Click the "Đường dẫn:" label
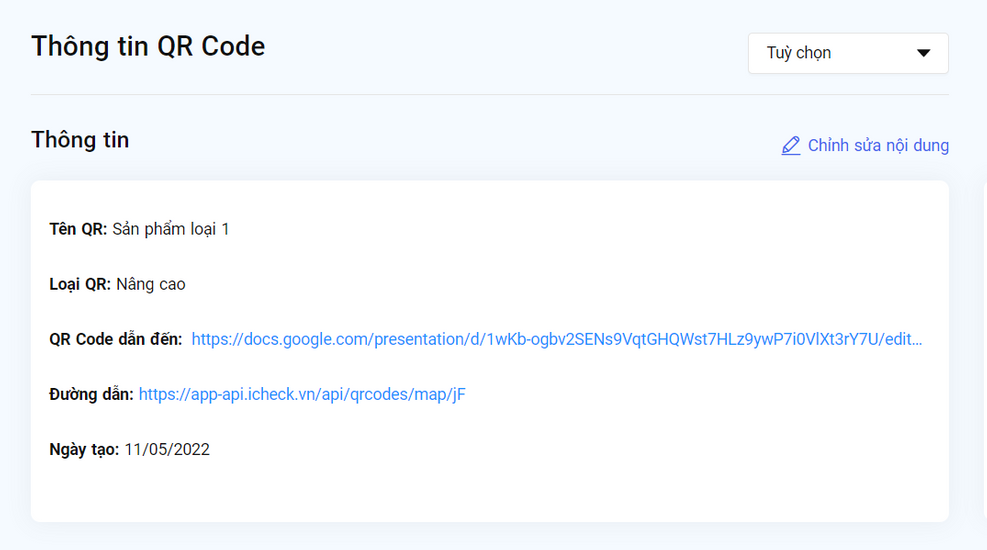The width and height of the screenshot is (987, 550). (91, 394)
